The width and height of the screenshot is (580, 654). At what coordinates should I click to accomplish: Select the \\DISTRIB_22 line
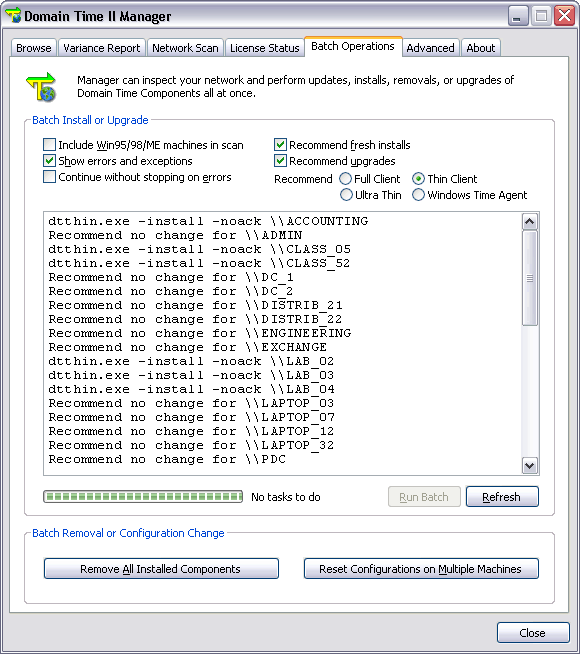(196, 319)
